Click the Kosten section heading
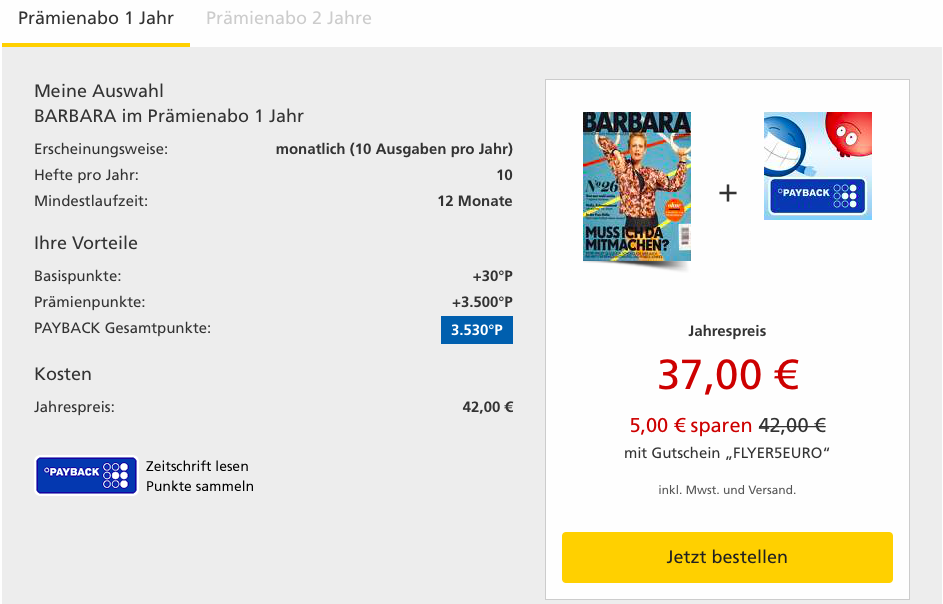The height and width of the screenshot is (604, 943). pyautogui.click(x=63, y=374)
